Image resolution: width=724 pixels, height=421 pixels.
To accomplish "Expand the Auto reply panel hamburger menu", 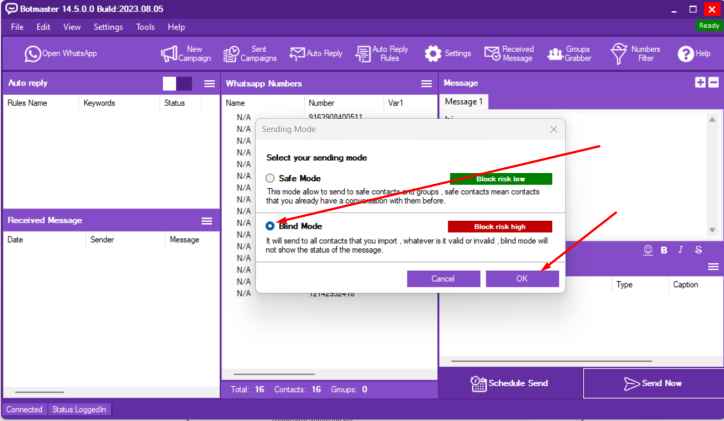I will (x=209, y=84).
